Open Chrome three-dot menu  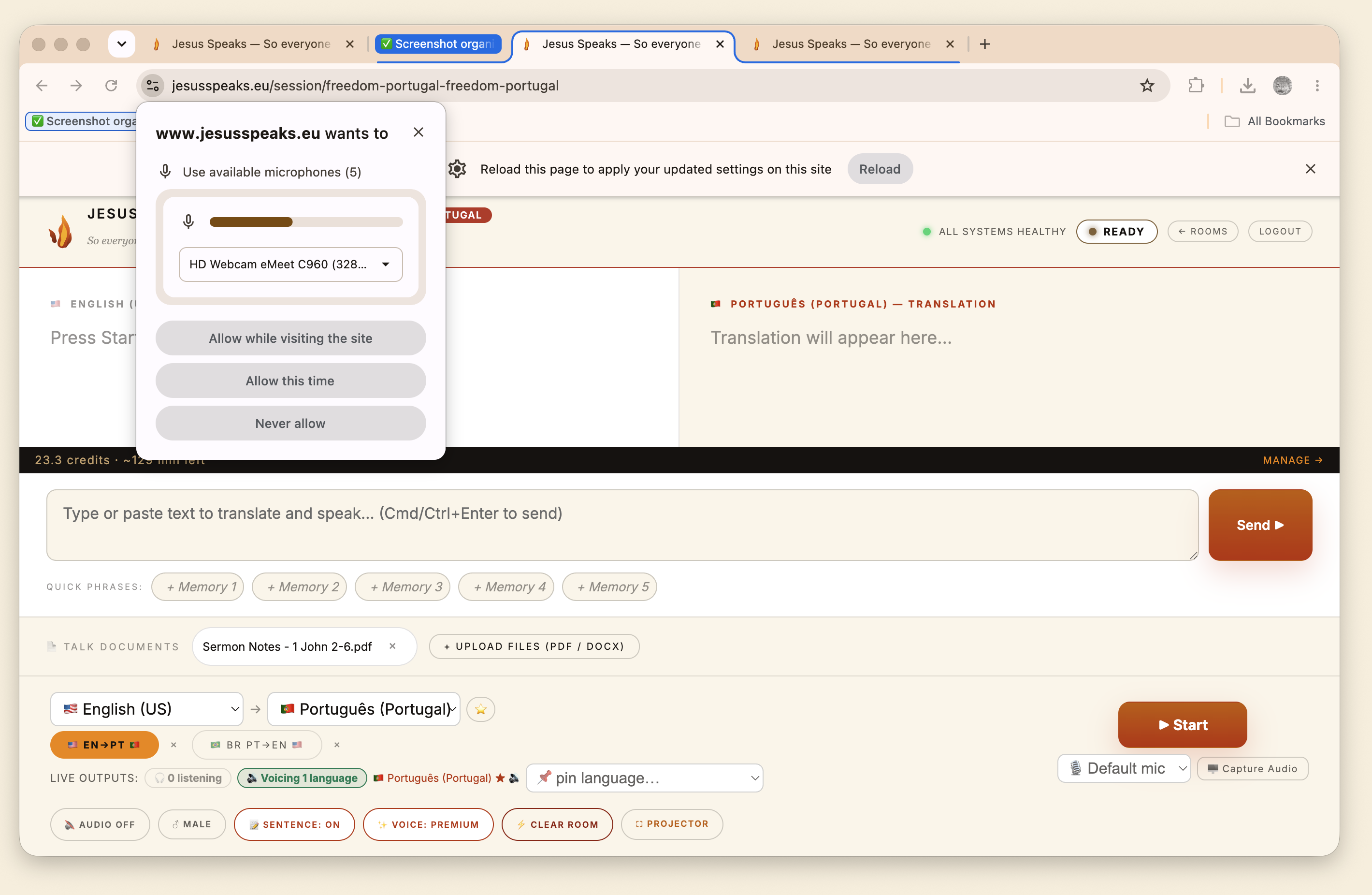coord(1317,86)
